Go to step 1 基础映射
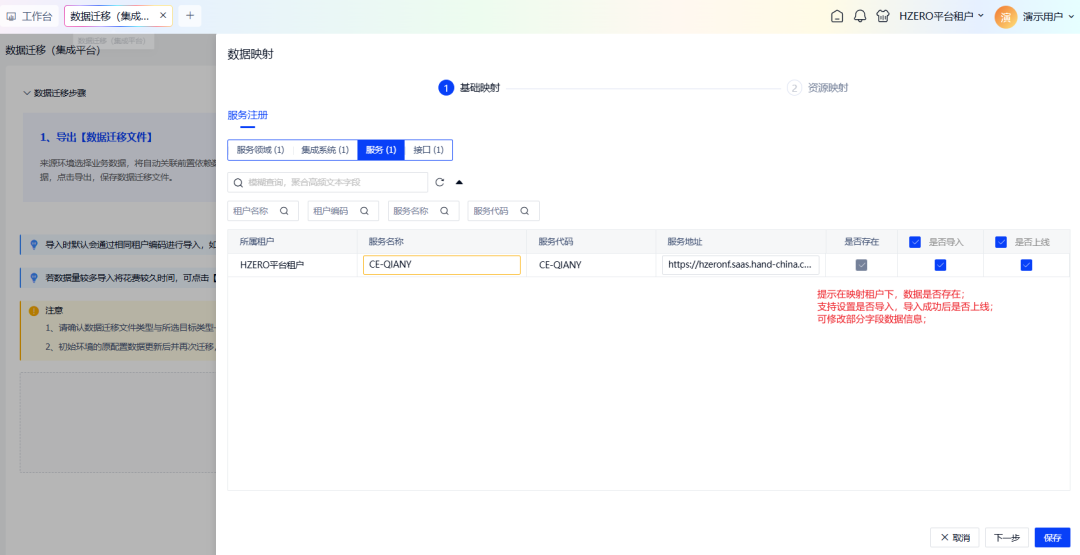This screenshot has width=1080, height=555. 469,87
